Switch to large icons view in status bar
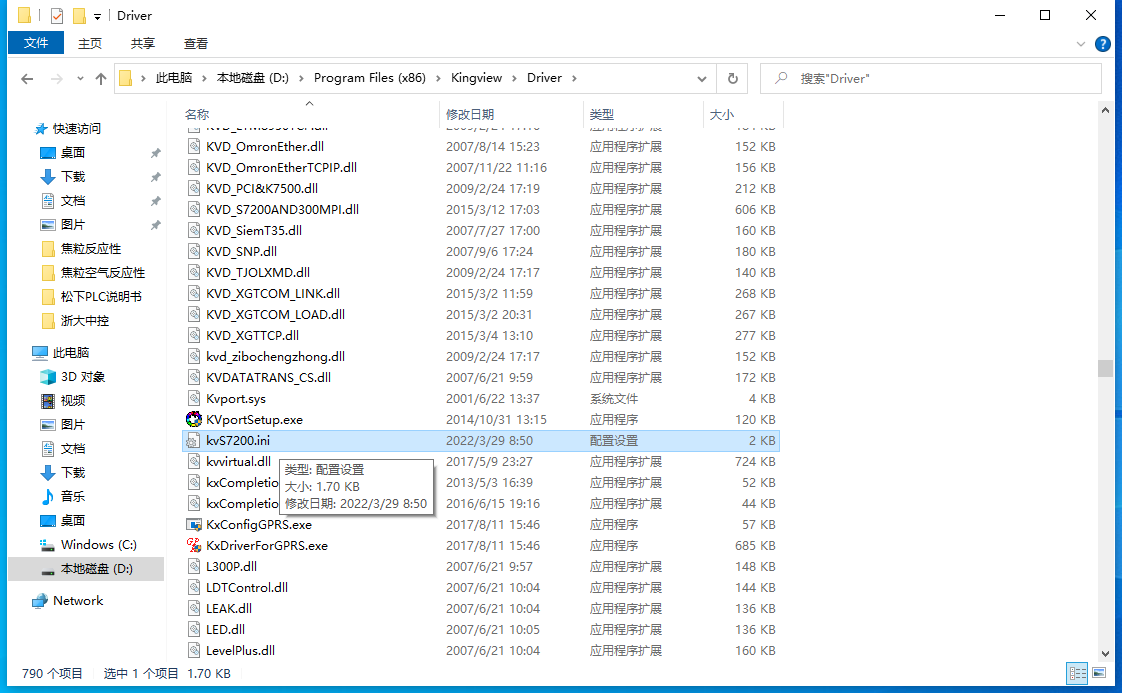 (1099, 673)
